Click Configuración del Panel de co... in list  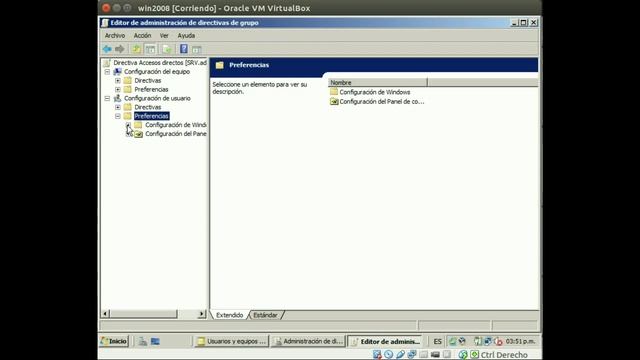click(x=382, y=102)
